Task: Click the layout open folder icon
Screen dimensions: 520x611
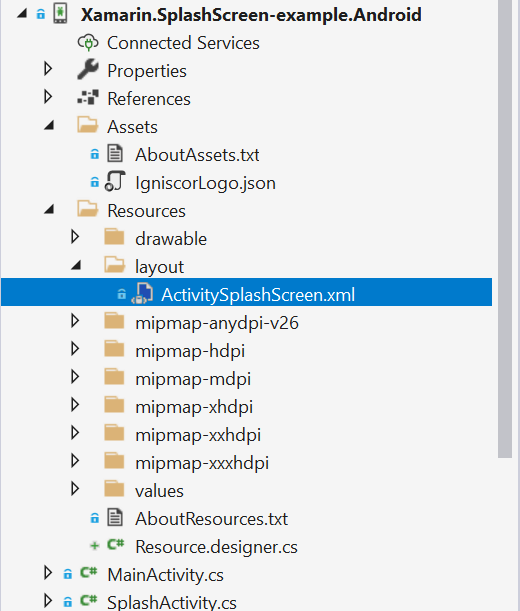Action: (115, 265)
